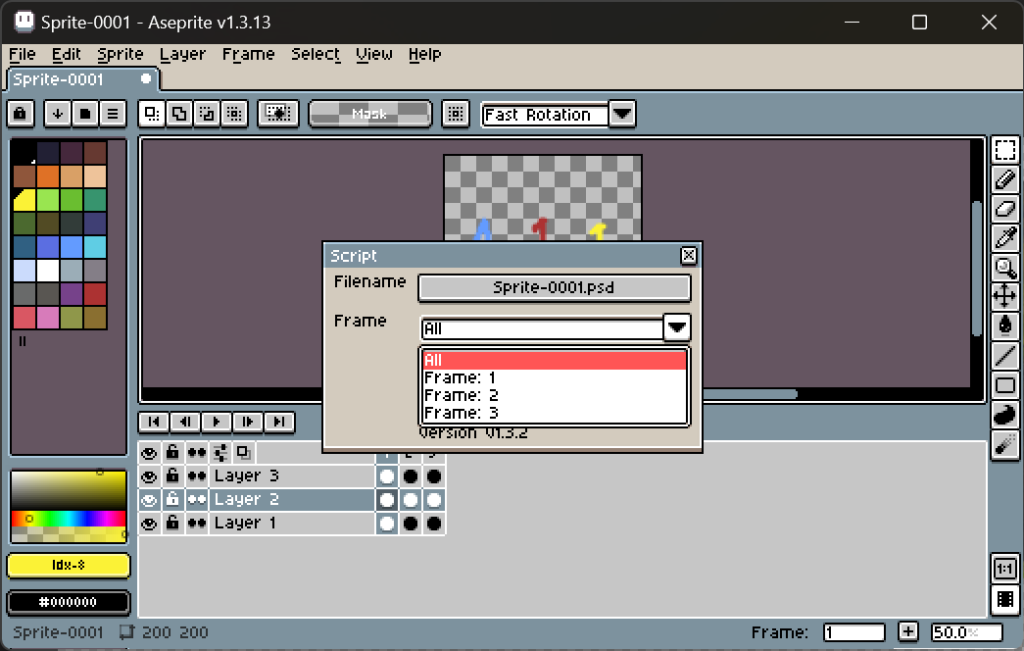The width and height of the screenshot is (1024, 651).
Task: Hide Layer 1 with its eye icon
Action: (x=149, y=524)
